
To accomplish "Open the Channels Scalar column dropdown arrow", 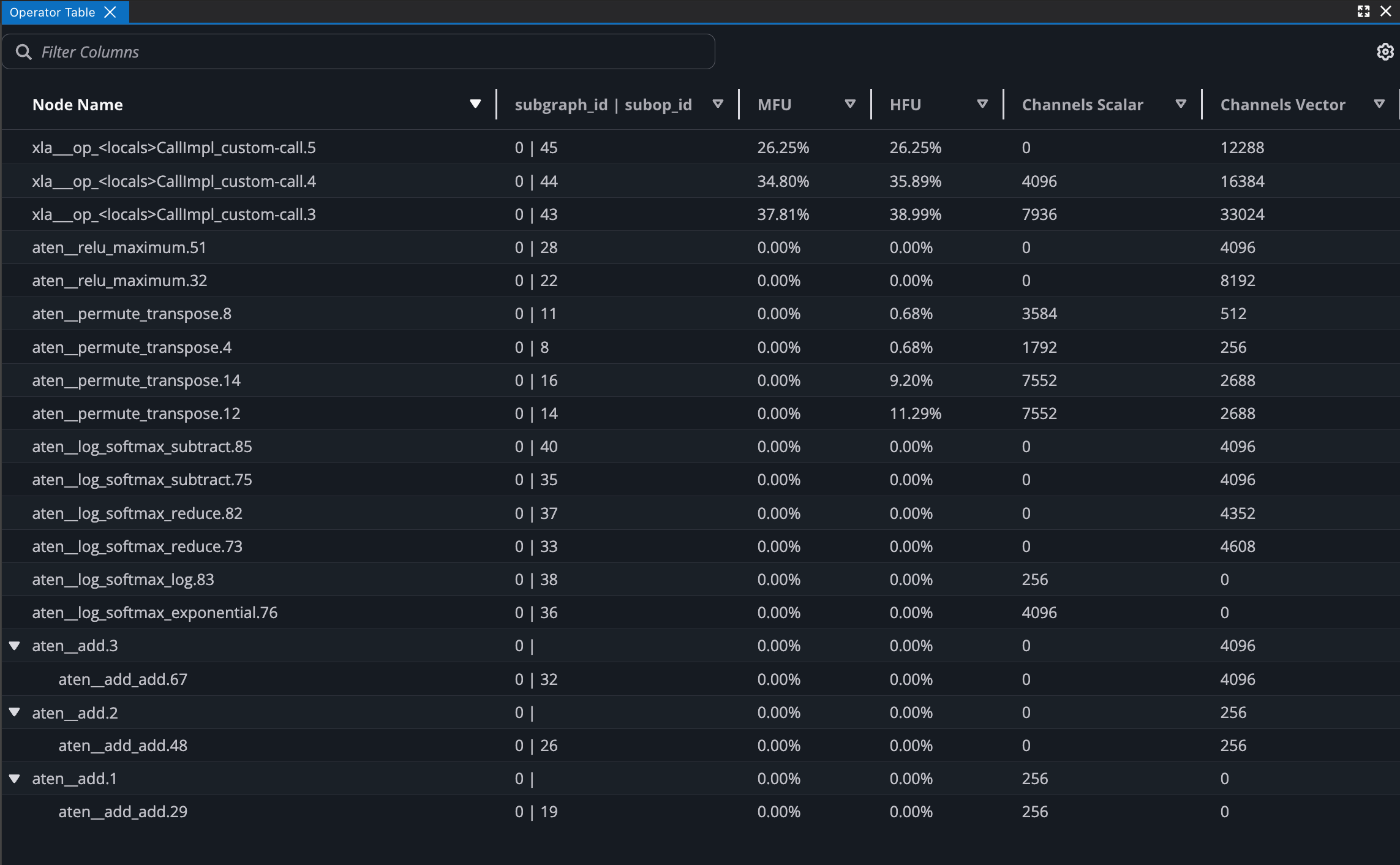I will [1180, 104].
